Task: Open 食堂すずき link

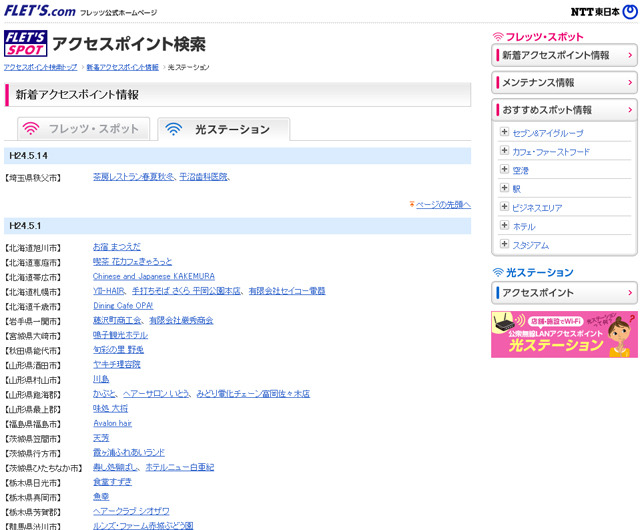Action: tap(113, 482)
